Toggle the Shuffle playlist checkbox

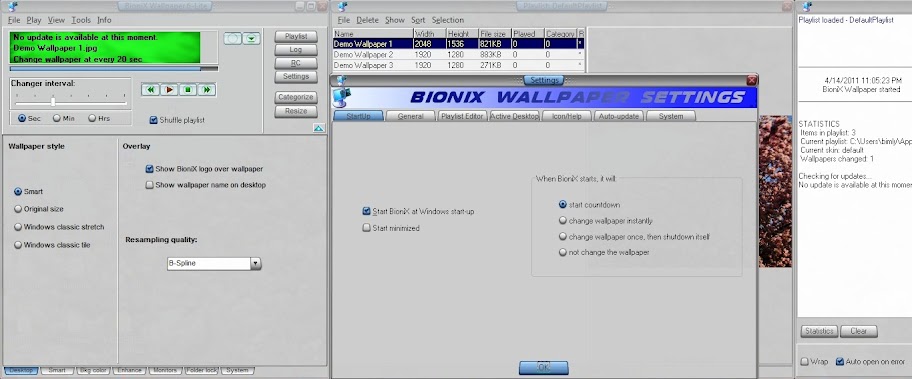coord(154,120)
